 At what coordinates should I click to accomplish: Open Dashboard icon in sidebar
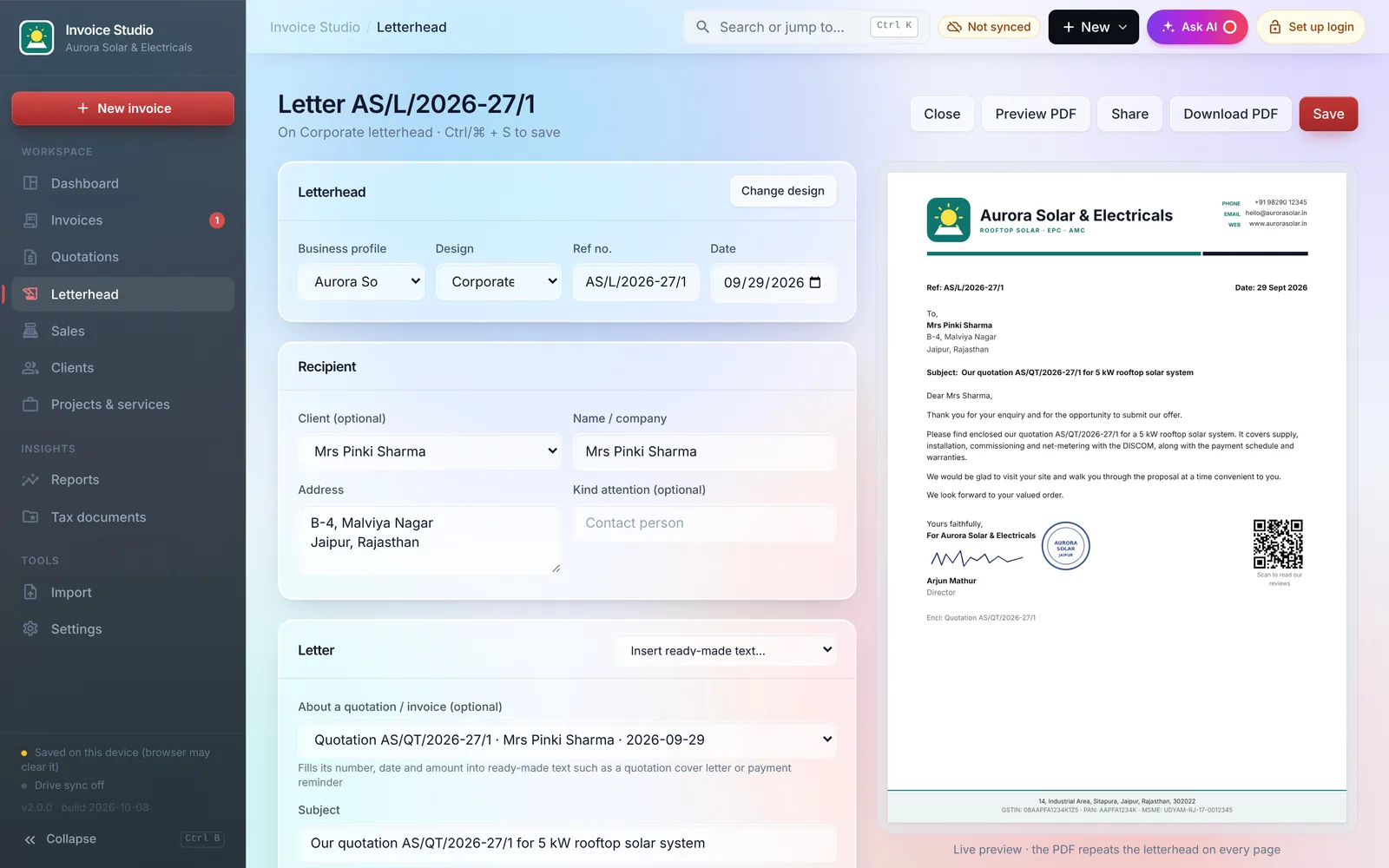coord(30,183)
